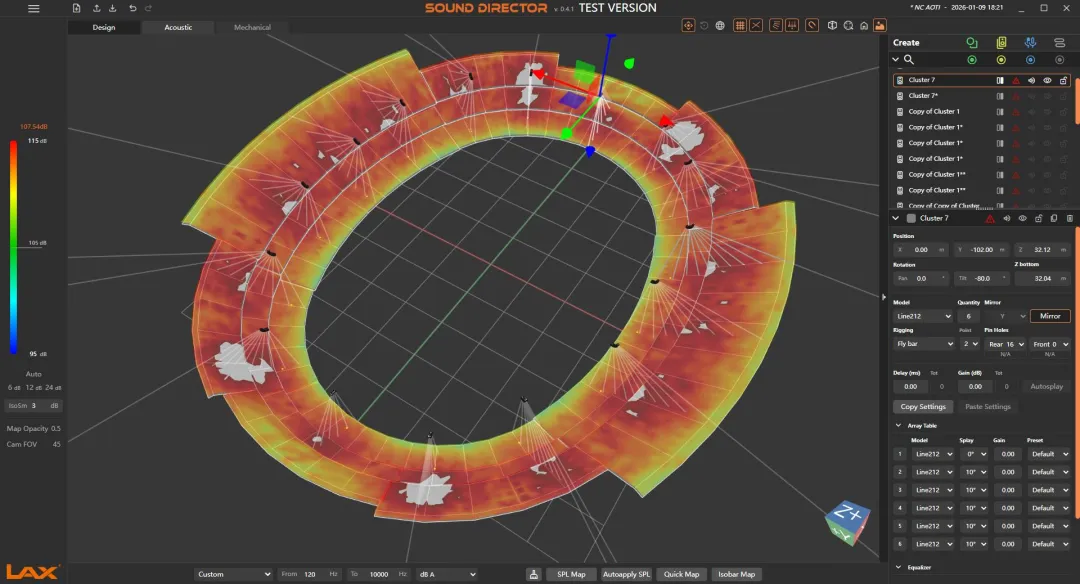The image size is (1080, 584).
Task: Click the Mirror button
Action: (x=1050, y=316)
